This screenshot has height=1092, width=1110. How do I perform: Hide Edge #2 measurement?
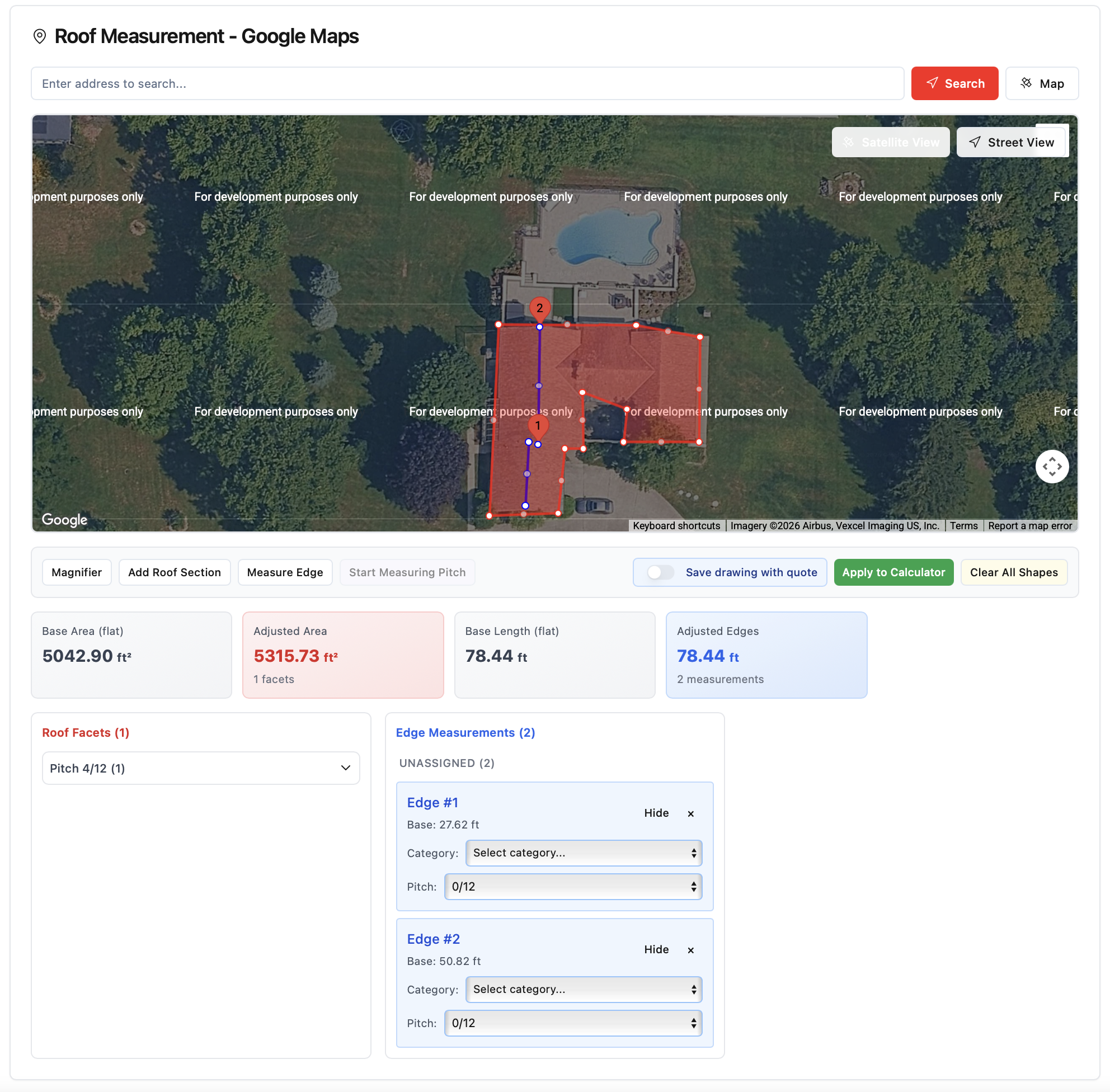point(656,949)
